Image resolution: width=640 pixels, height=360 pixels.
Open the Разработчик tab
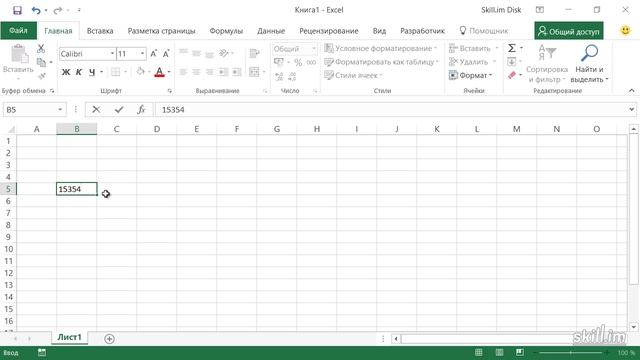tap(422, 31)
